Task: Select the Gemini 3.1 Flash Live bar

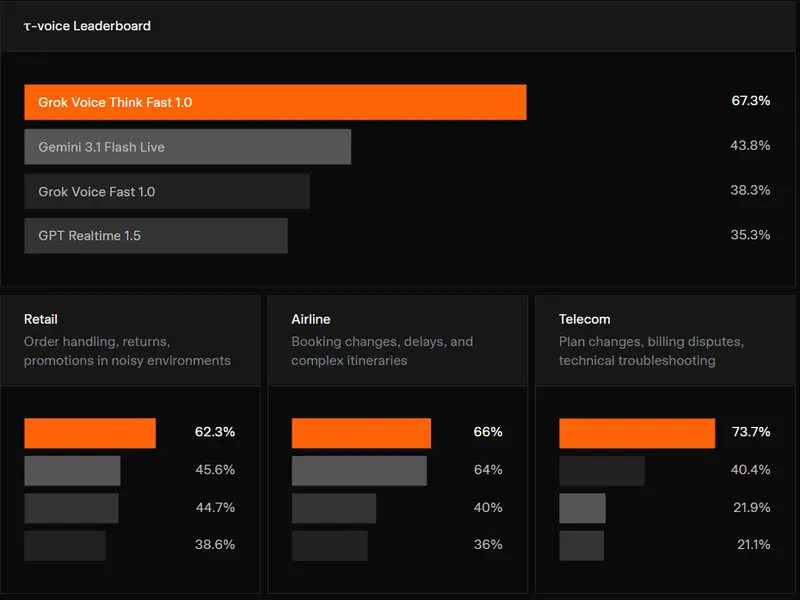Action: coord(187,147)
